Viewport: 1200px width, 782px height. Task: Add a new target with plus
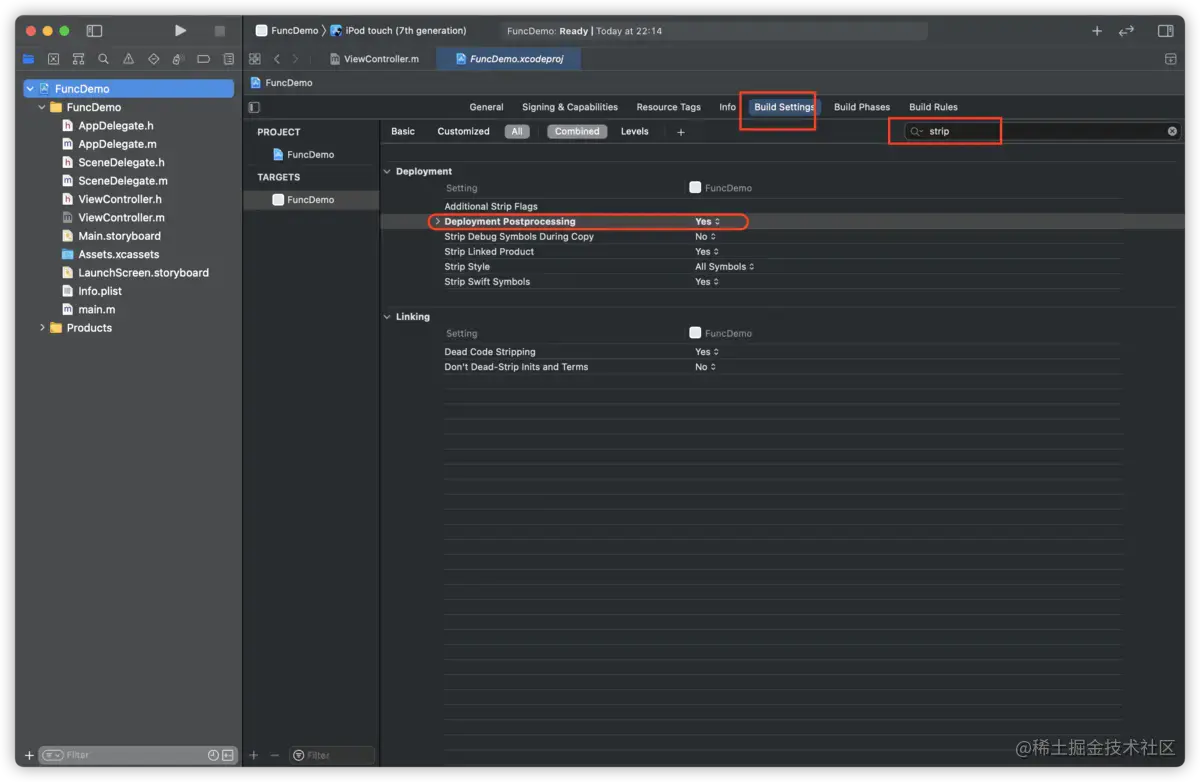pyautogui.click(x=254, y=755)
